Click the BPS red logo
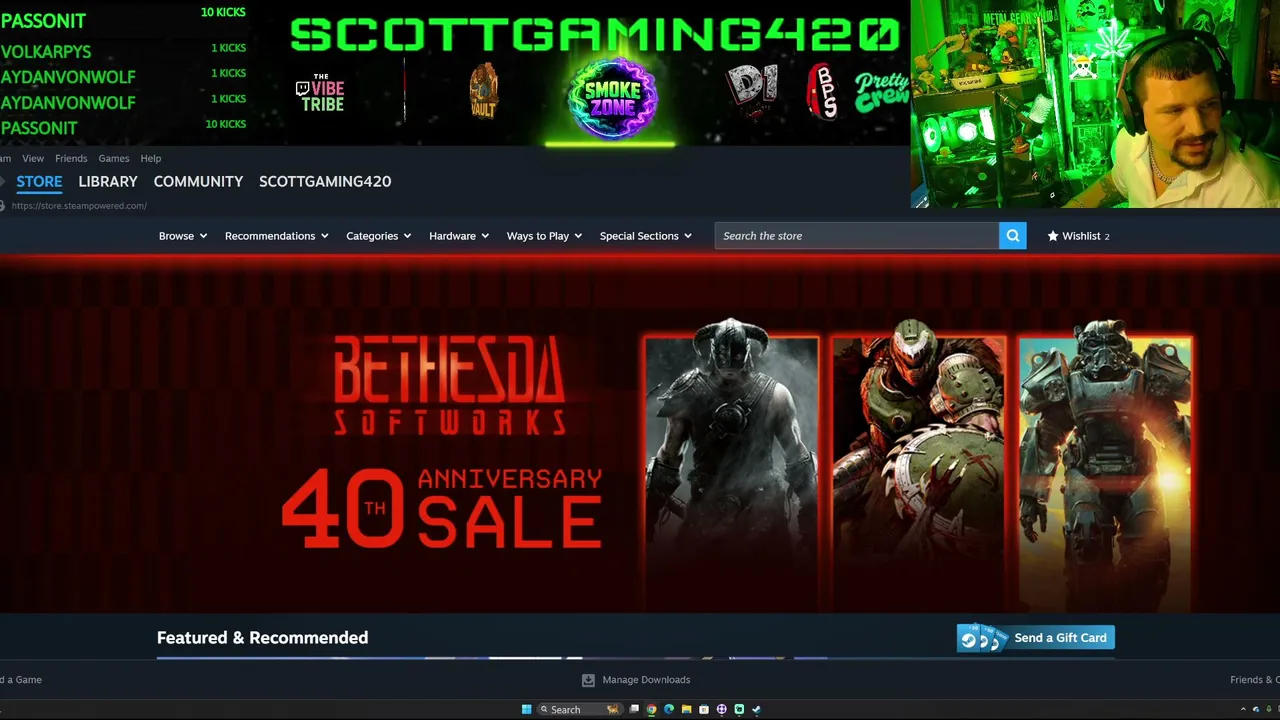Screen dimensions: 1280x720 coord(822,91)
